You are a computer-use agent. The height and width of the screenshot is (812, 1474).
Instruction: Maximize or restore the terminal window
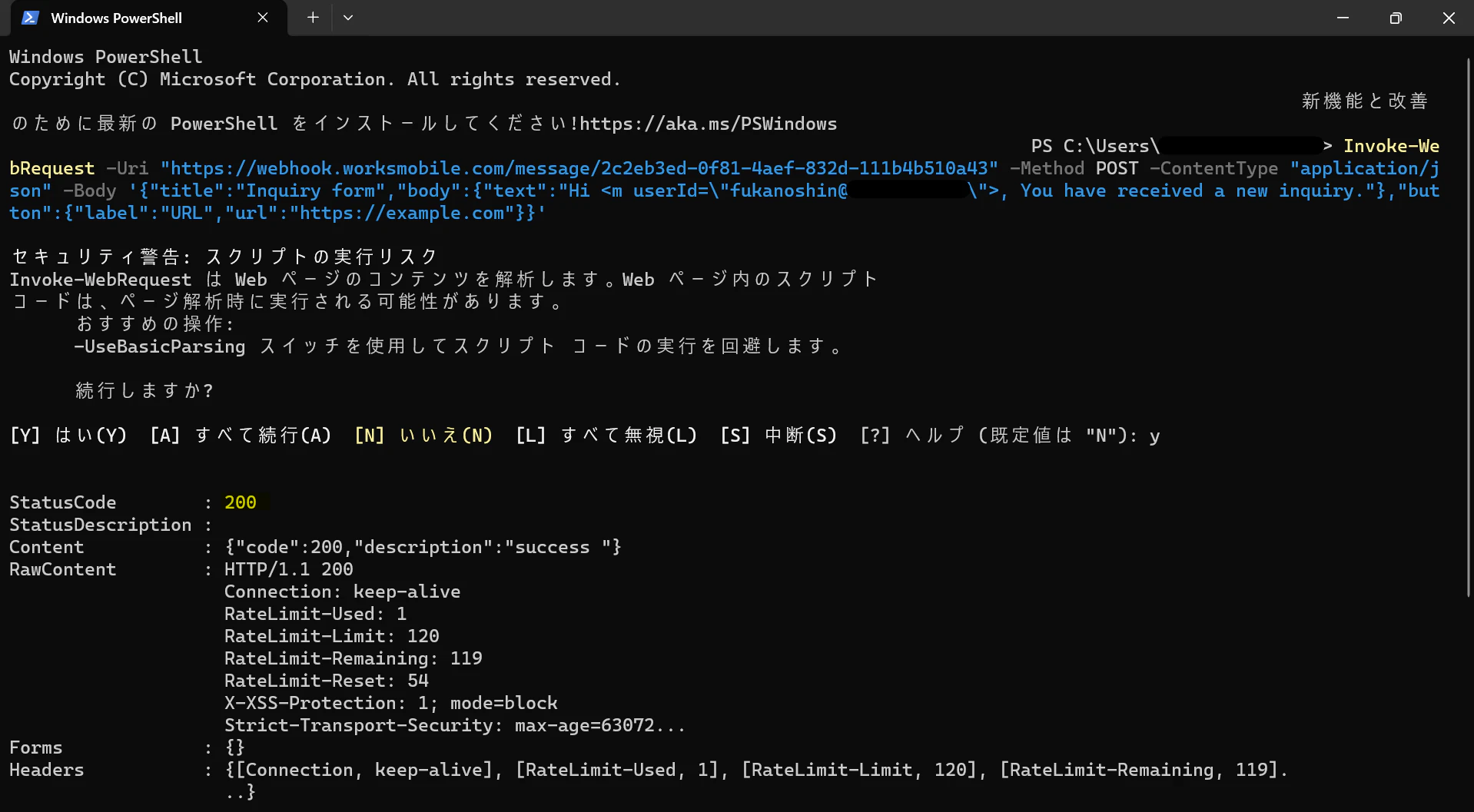pyautogui.click(x=1396, y=18)
